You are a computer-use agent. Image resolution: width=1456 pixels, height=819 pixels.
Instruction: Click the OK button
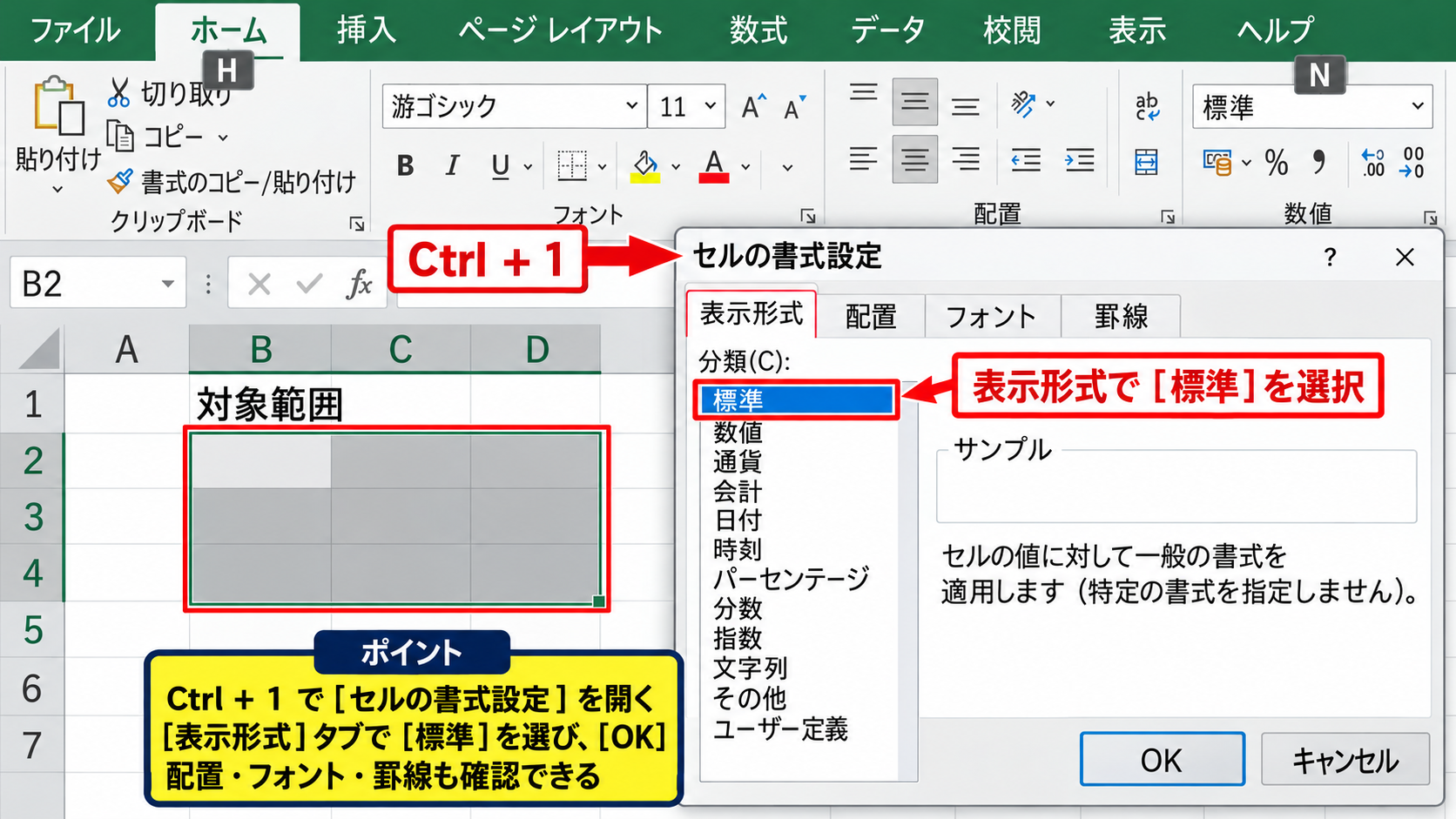pyautogui.click(x=1162, y=760)
